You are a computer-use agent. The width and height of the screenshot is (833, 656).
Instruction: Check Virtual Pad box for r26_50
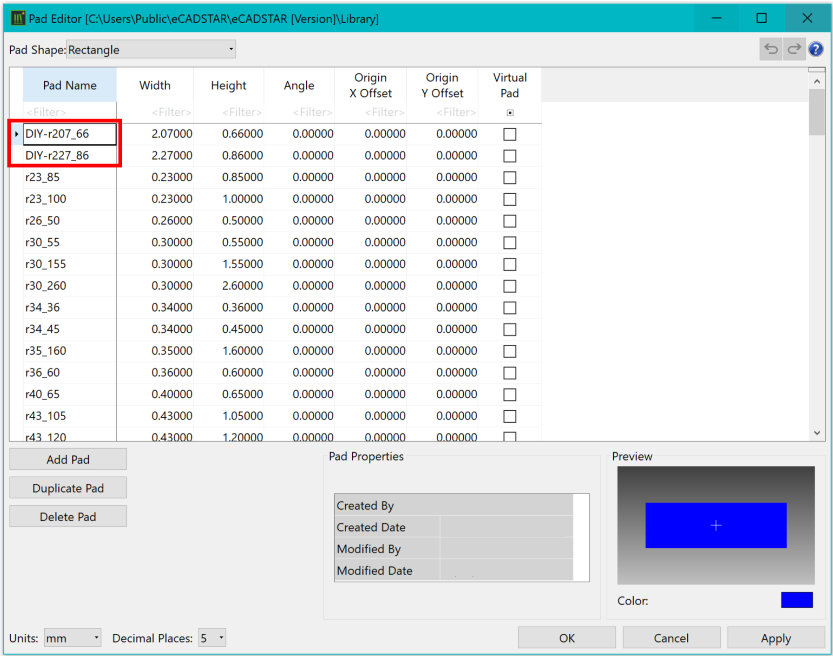[509, 221]
